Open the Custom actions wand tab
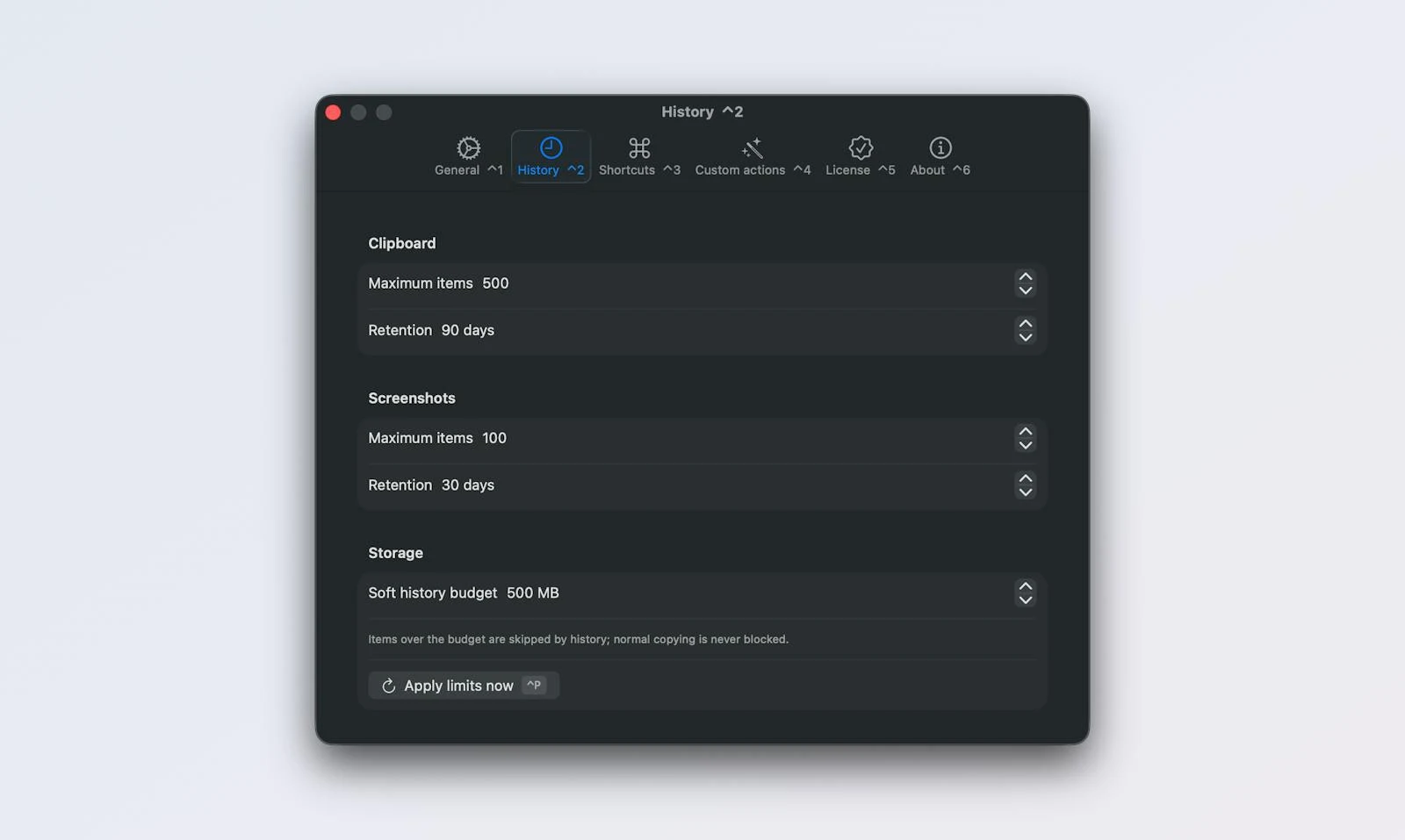Viewport: 1405px width, 840px height. pyautogui.click(x=753, y=156)
